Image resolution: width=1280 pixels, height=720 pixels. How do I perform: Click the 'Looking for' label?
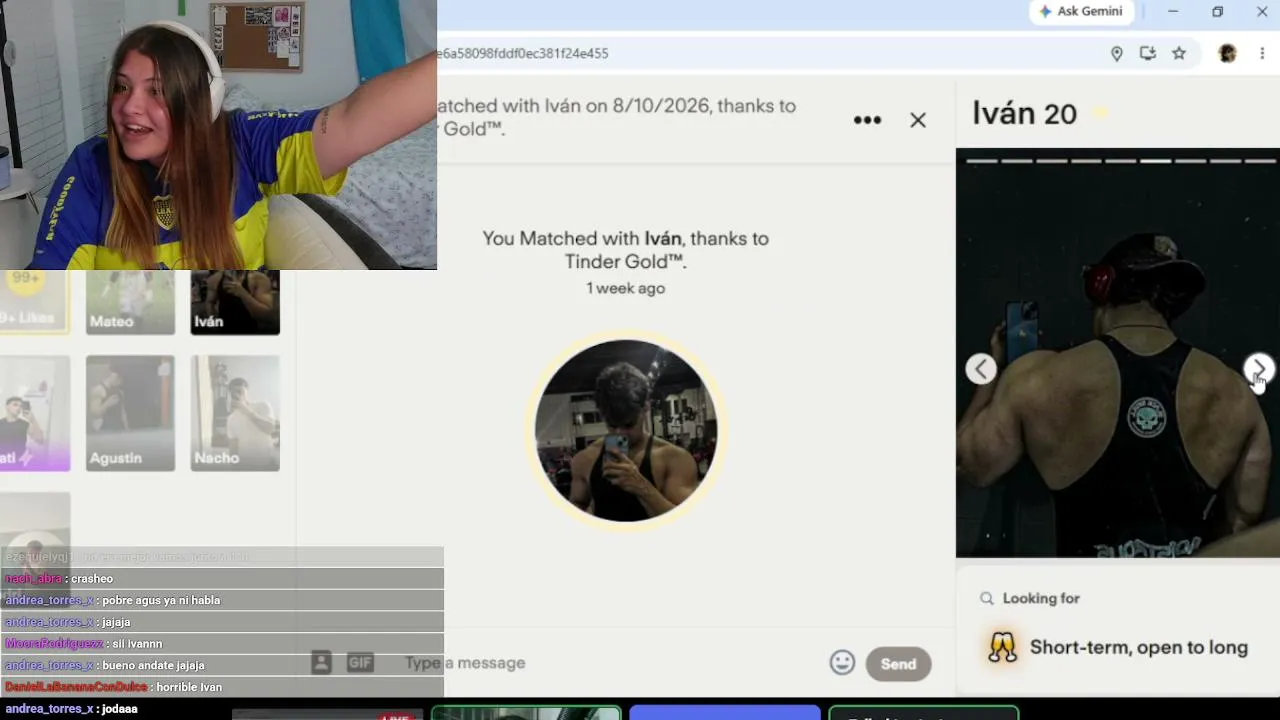click(x=1041, y=598)
